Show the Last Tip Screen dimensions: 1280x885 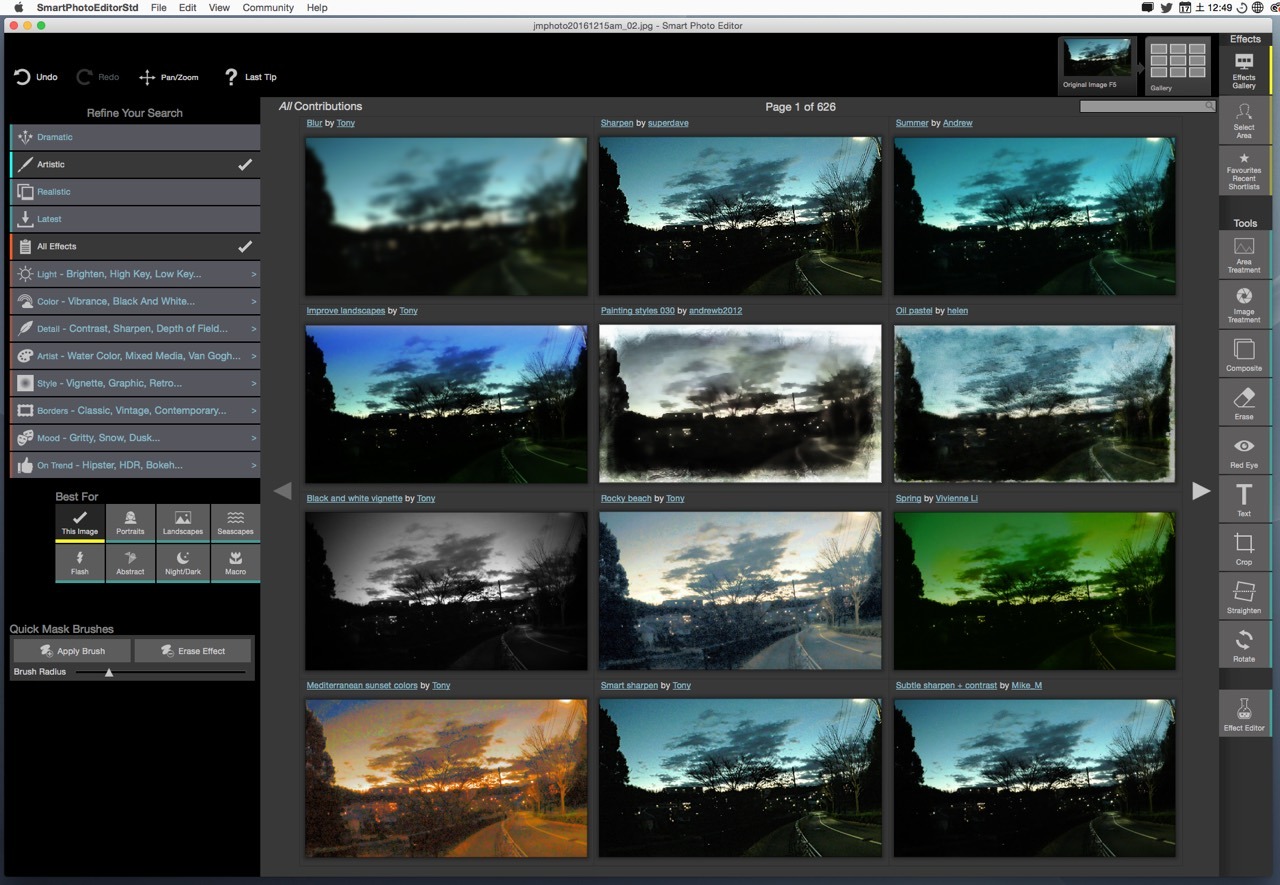pos(250,77)
